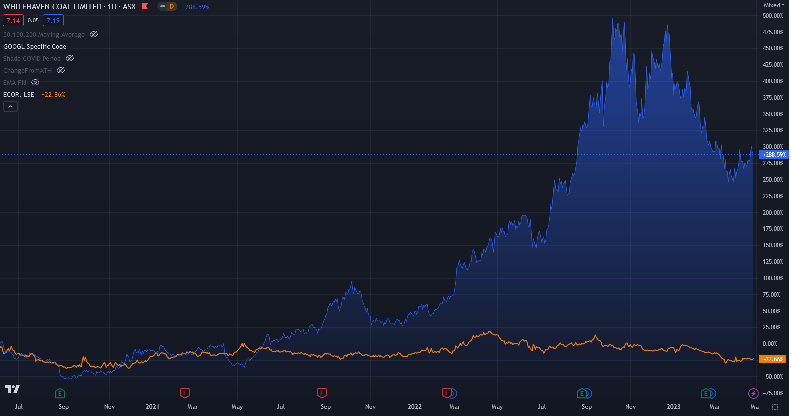Click the red 7.14 sell price box
The height and width of the screenshot is (419, 791).
pyautogui.click(x=13, y=21)
